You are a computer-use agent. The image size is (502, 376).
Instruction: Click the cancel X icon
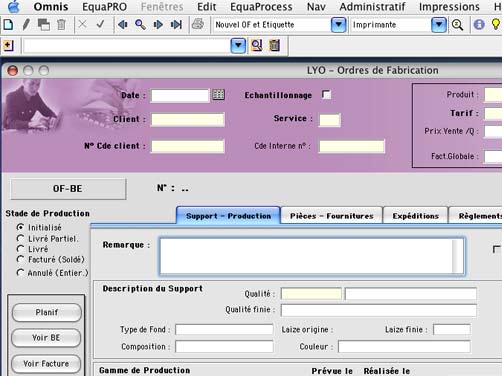[82, 24]
